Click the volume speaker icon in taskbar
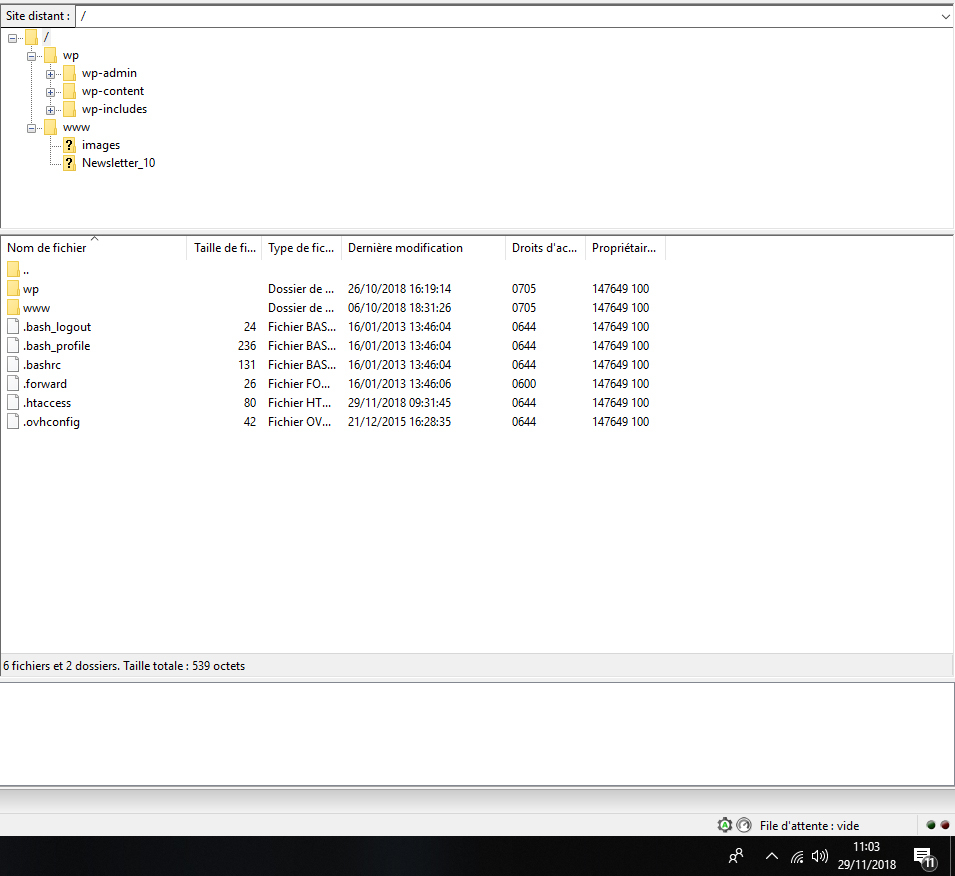 [820, 857]
